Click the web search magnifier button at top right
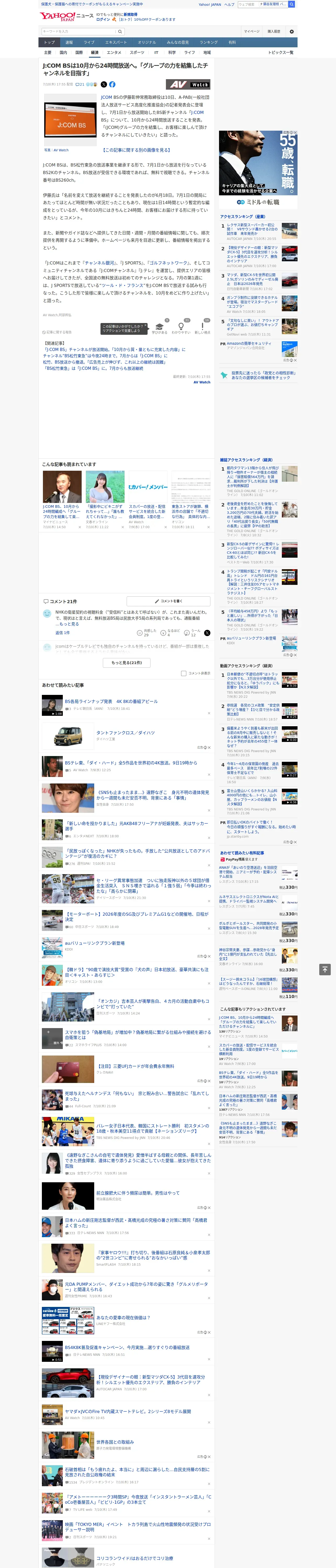 [x=292, y=4]
